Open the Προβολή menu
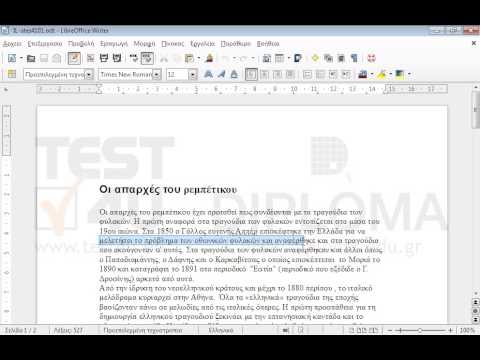The height and width of the screenshot is (360, 480). click(x=81, y=44)
